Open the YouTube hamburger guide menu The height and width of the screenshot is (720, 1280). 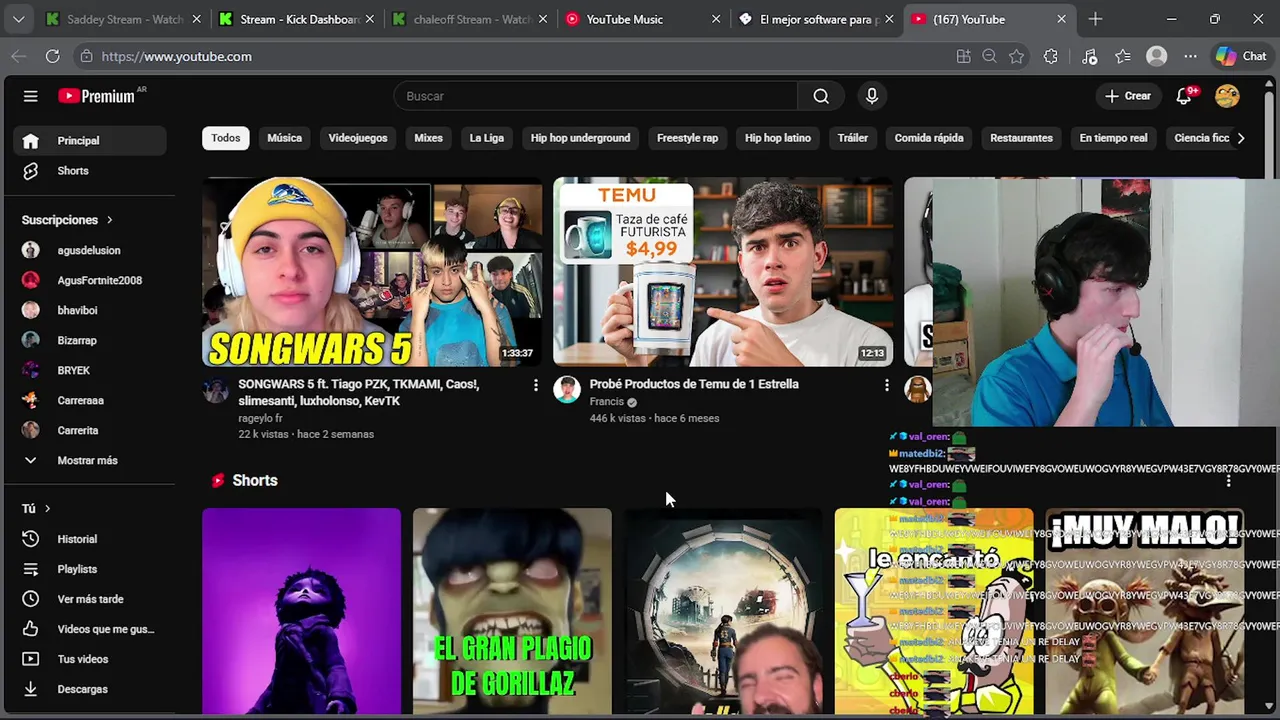pyautogui.click(x=31, y=96)
